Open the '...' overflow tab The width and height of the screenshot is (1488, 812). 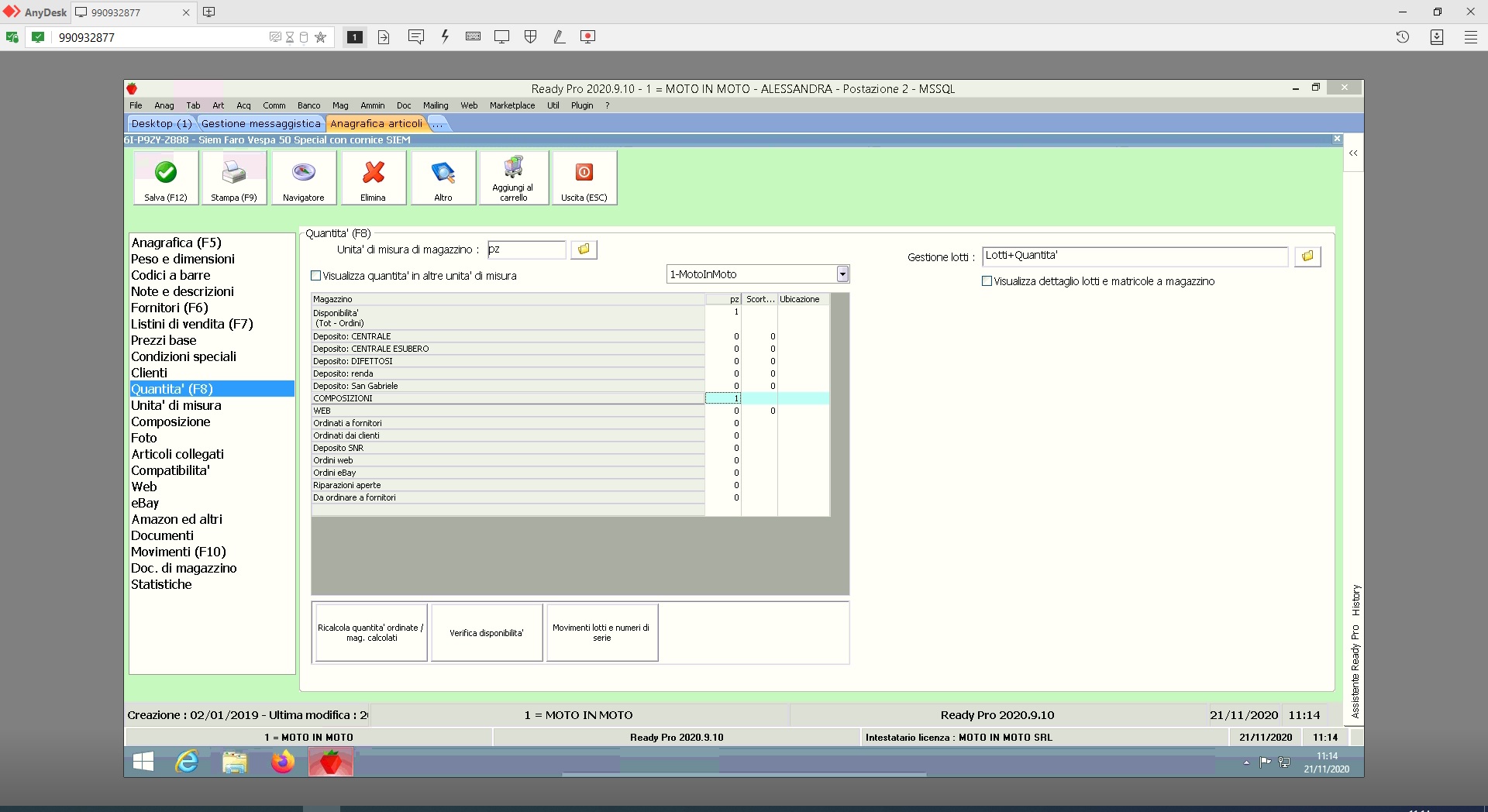point(438,123)
